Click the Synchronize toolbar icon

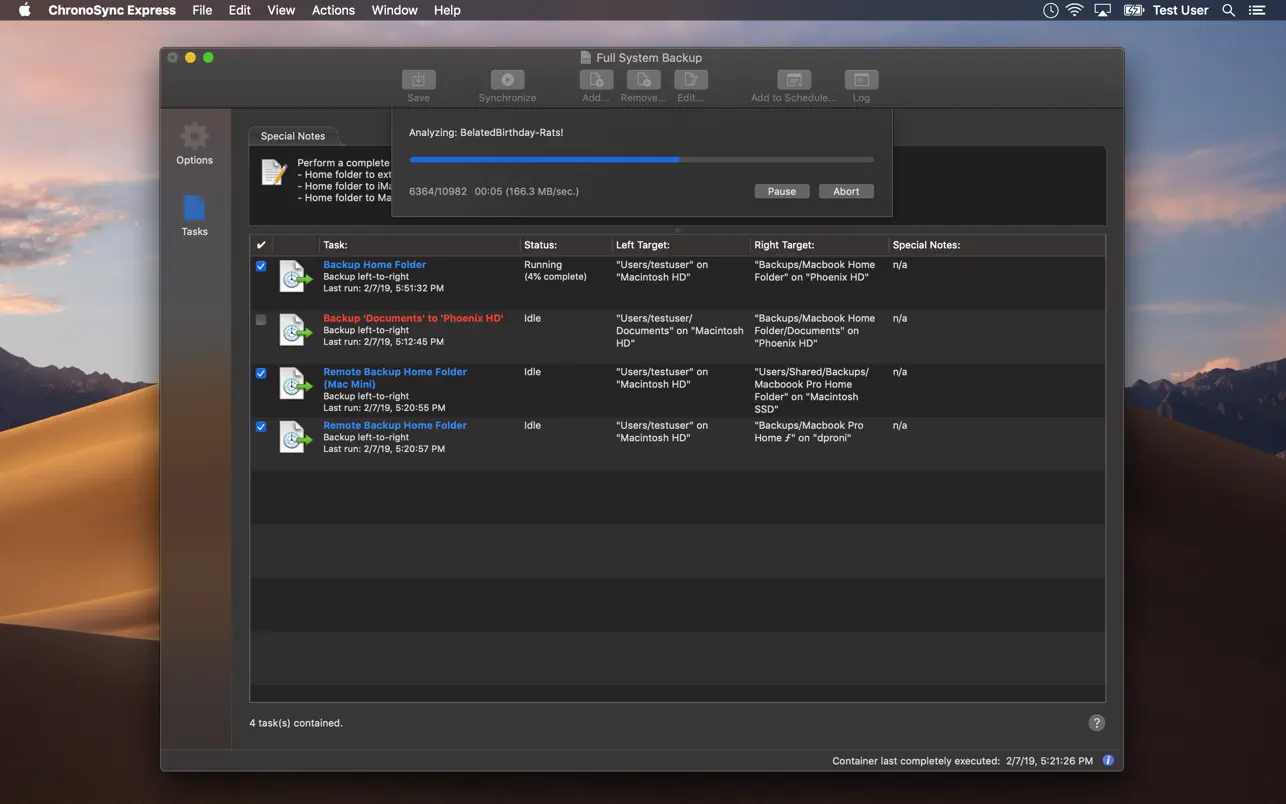pyautogui.click(x=507, y=80)
